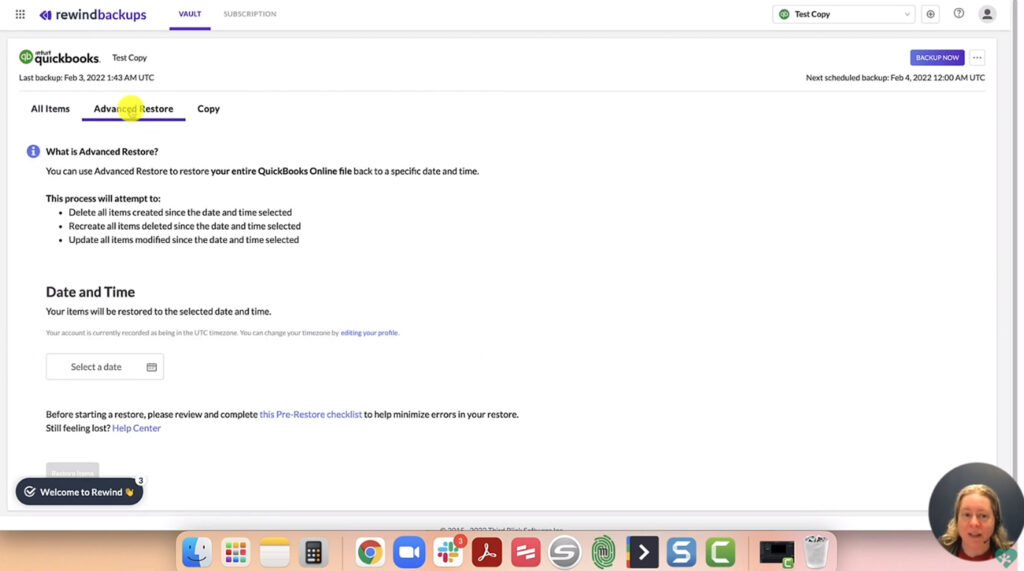
Task: Open Google Chrome in the dock
Action: pyautogui.click(x=370, y=552)
